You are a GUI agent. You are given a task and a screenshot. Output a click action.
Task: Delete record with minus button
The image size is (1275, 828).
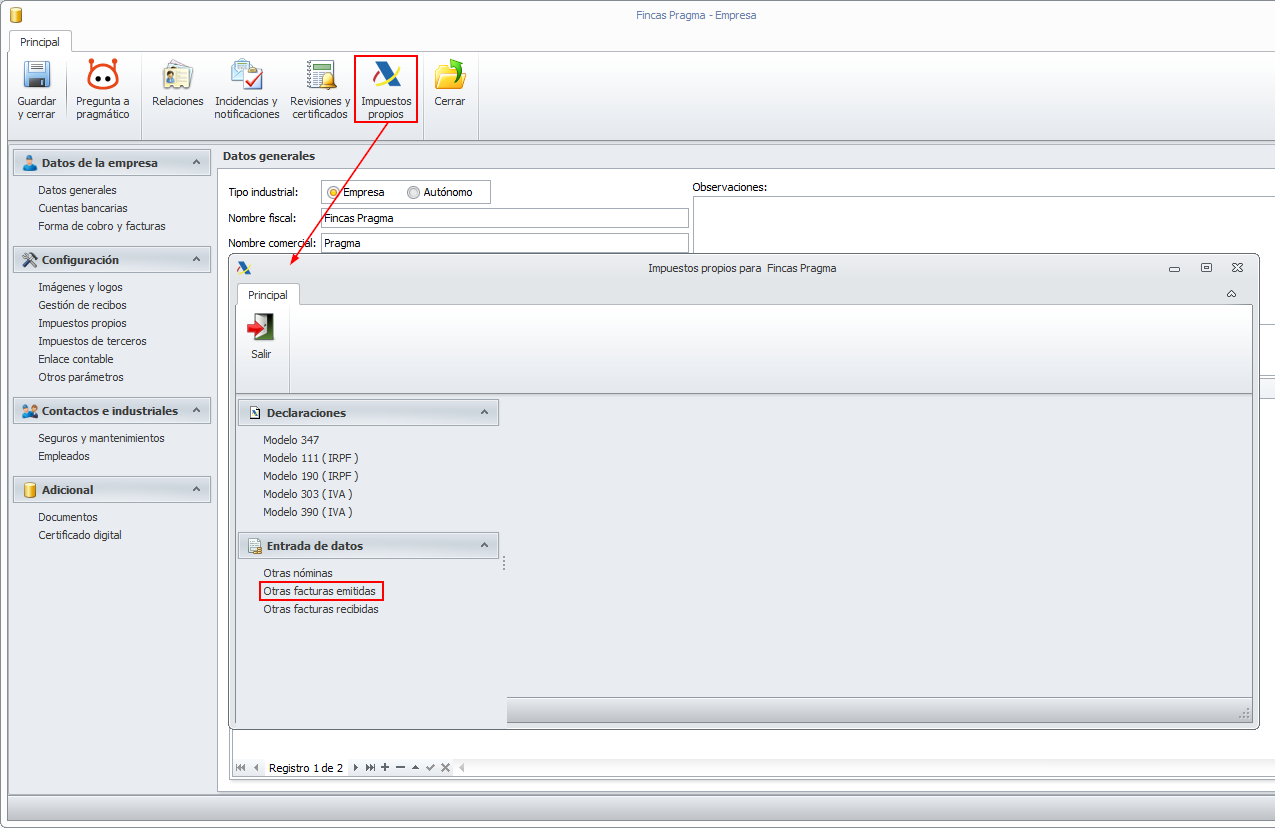pos(400,768)
